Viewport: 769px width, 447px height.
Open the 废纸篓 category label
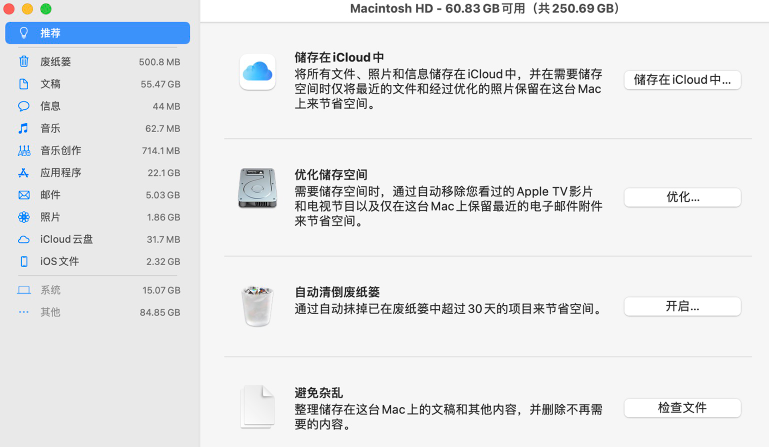pyautogui.click(x=55, y=62)
